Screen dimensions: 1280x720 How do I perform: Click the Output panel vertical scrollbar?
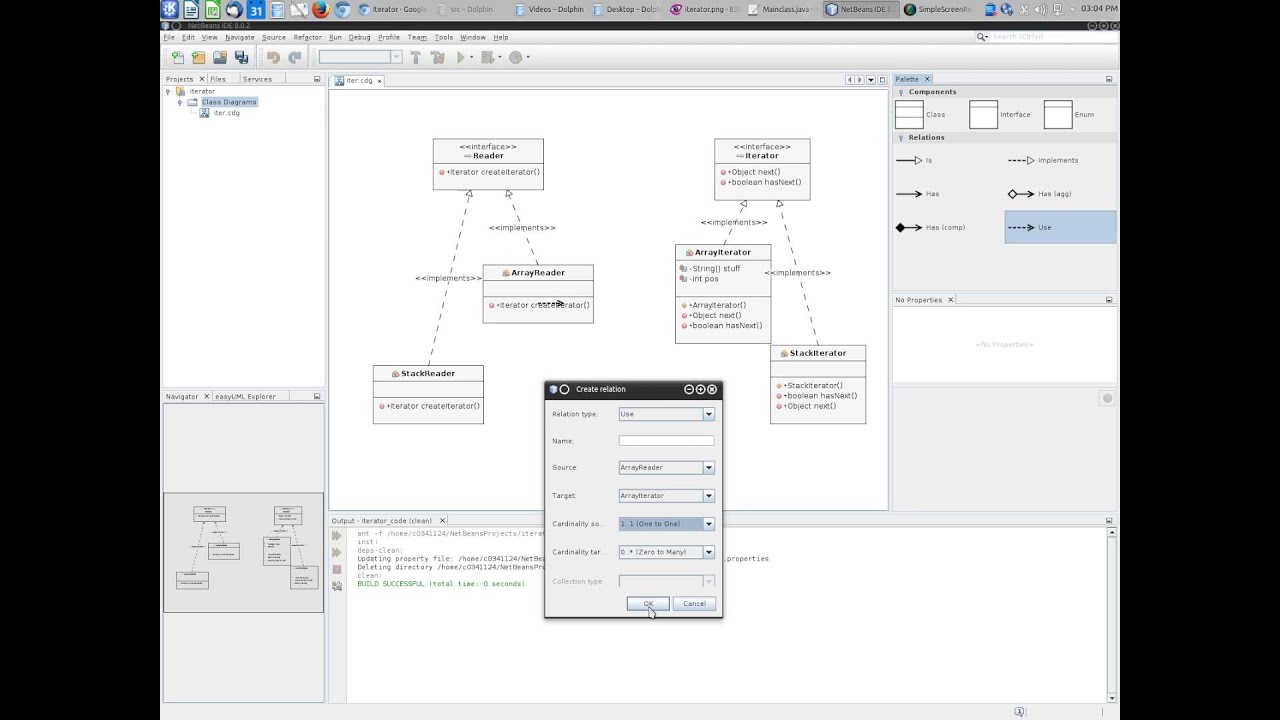(x=1112, y=615)
